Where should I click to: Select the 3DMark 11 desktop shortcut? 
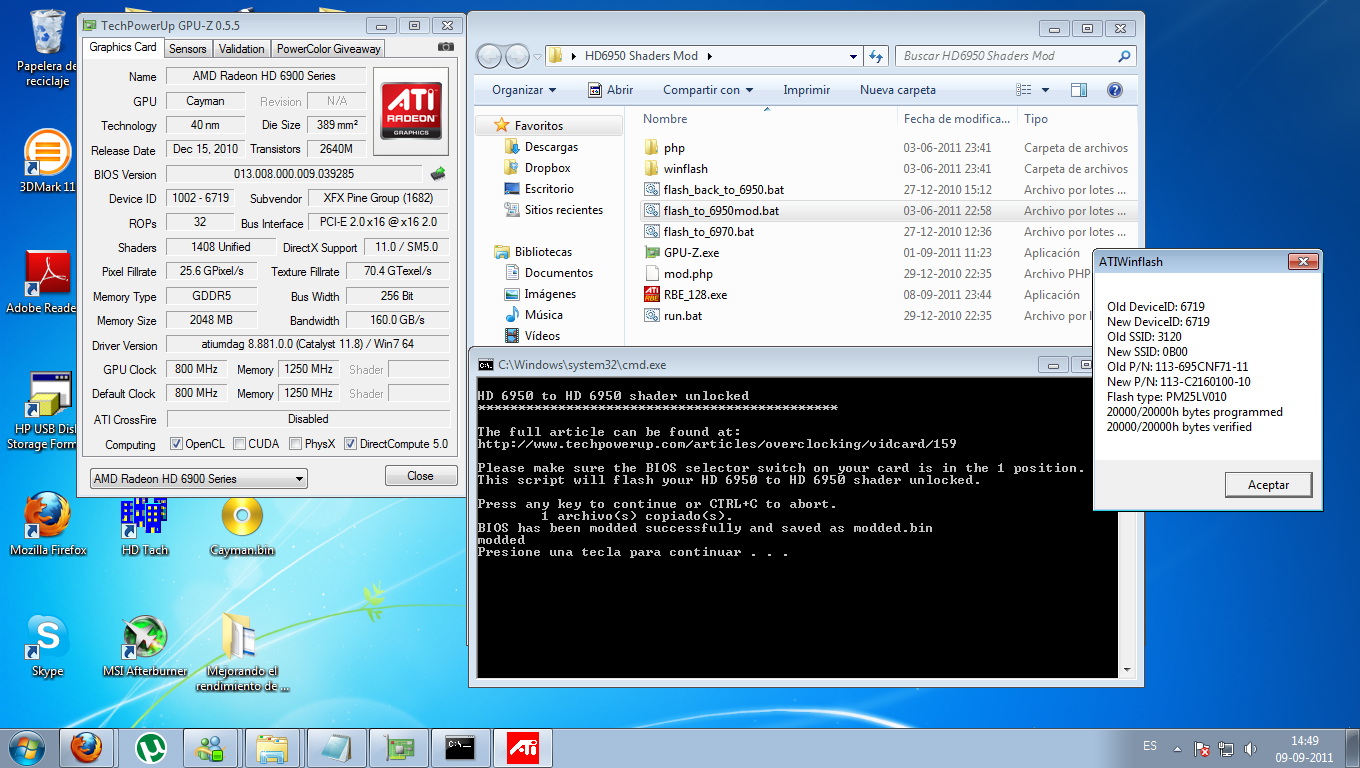point(47,160)
